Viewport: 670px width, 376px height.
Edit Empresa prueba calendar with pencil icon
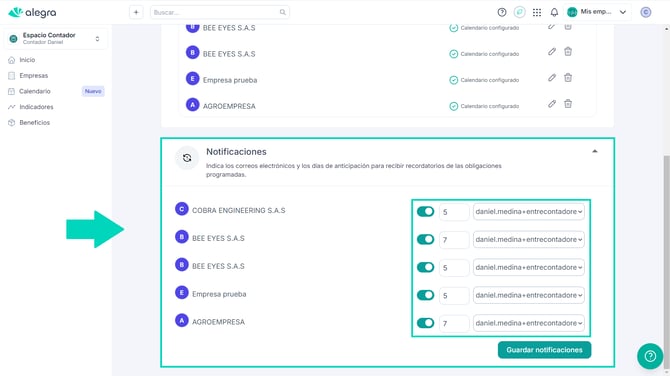[552, 78]
